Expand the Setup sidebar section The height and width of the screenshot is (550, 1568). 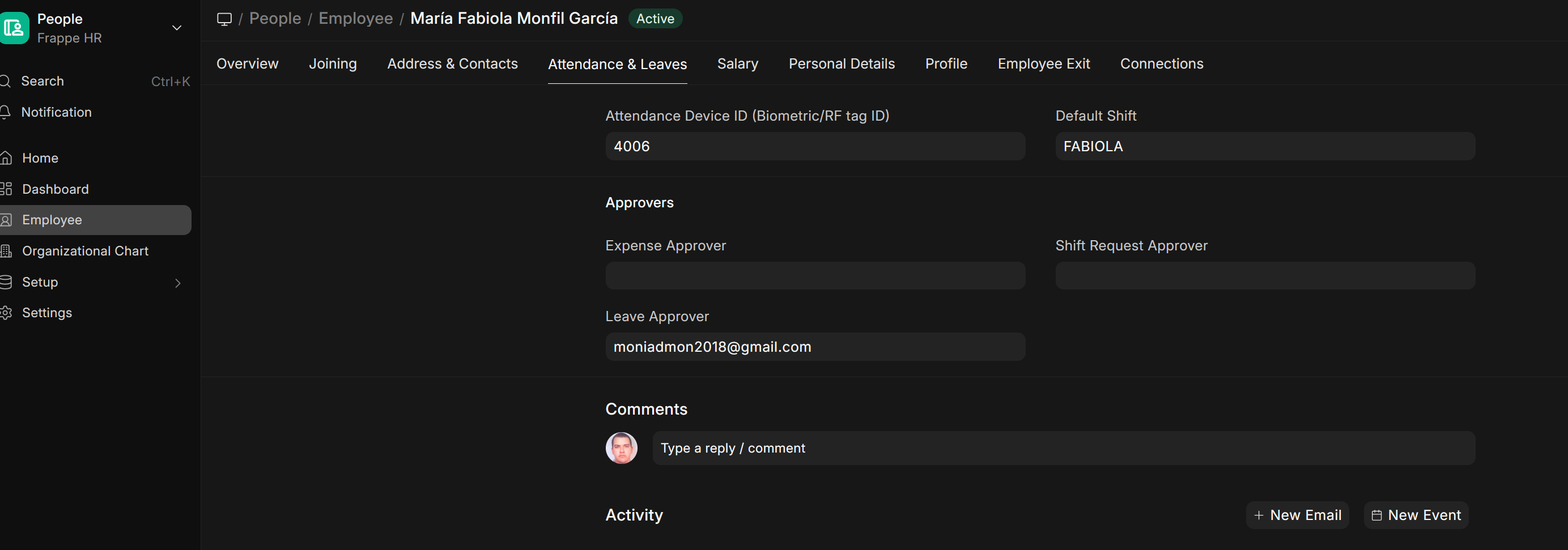pyautogui.click(x=177, y=282)
